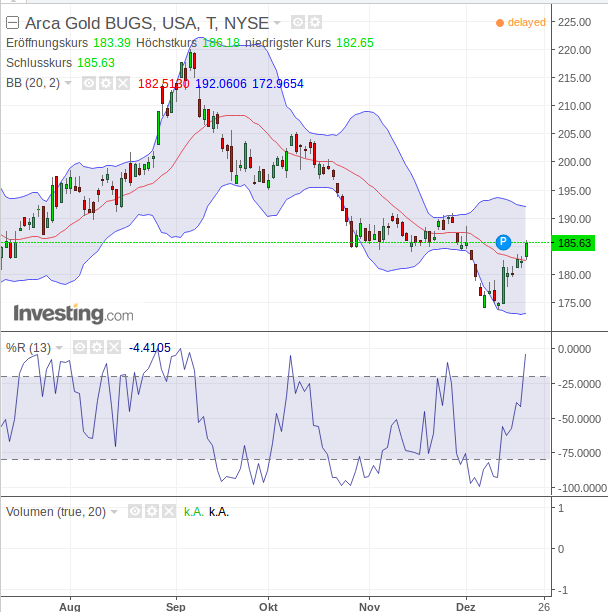Click the %R value -4.4105
The image size is (608, 612).
[150, 347]
